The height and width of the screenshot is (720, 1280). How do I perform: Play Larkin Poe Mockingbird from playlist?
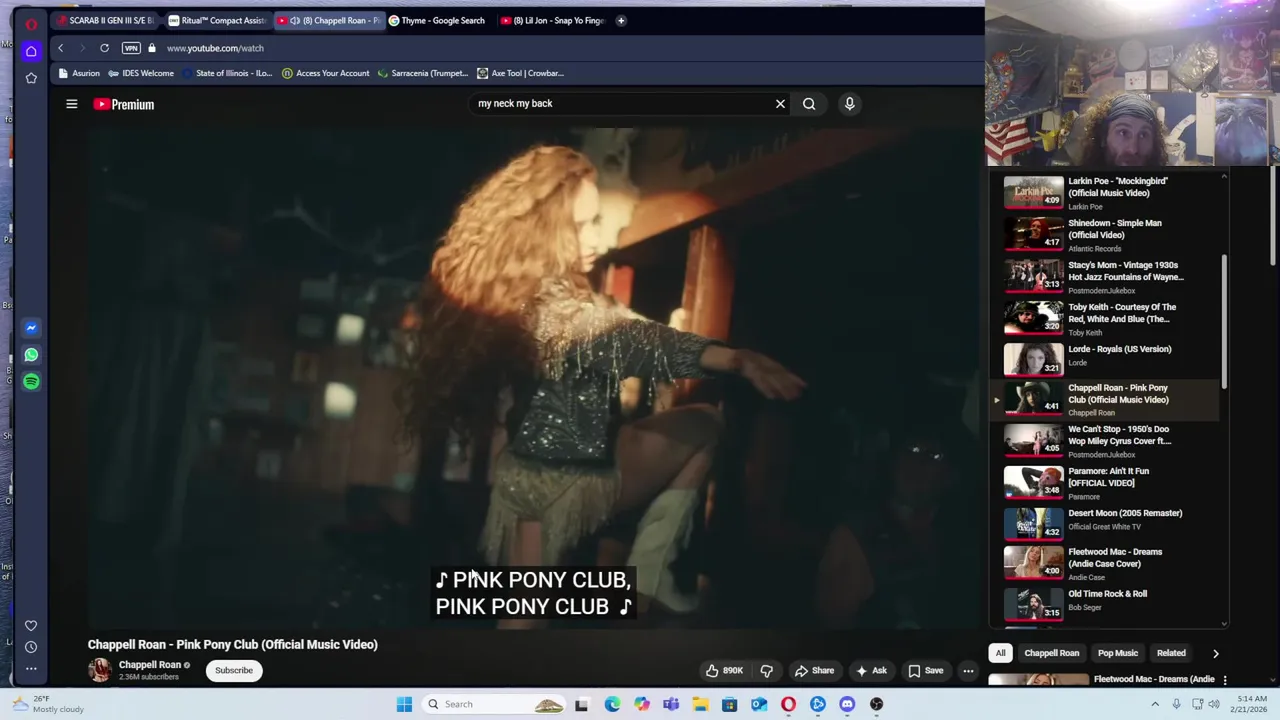pos(1105,192)
